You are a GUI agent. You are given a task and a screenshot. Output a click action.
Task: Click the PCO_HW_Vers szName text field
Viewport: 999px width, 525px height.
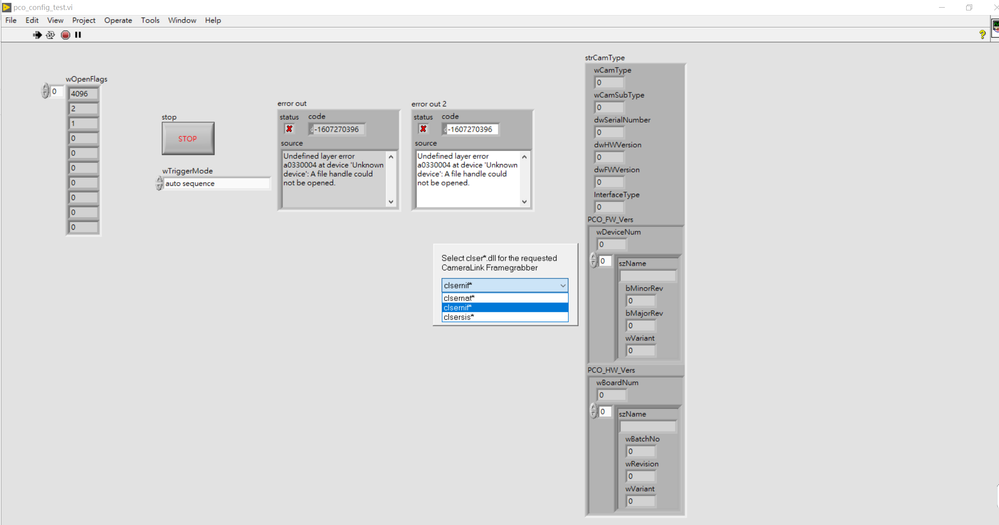pos(648,426)
